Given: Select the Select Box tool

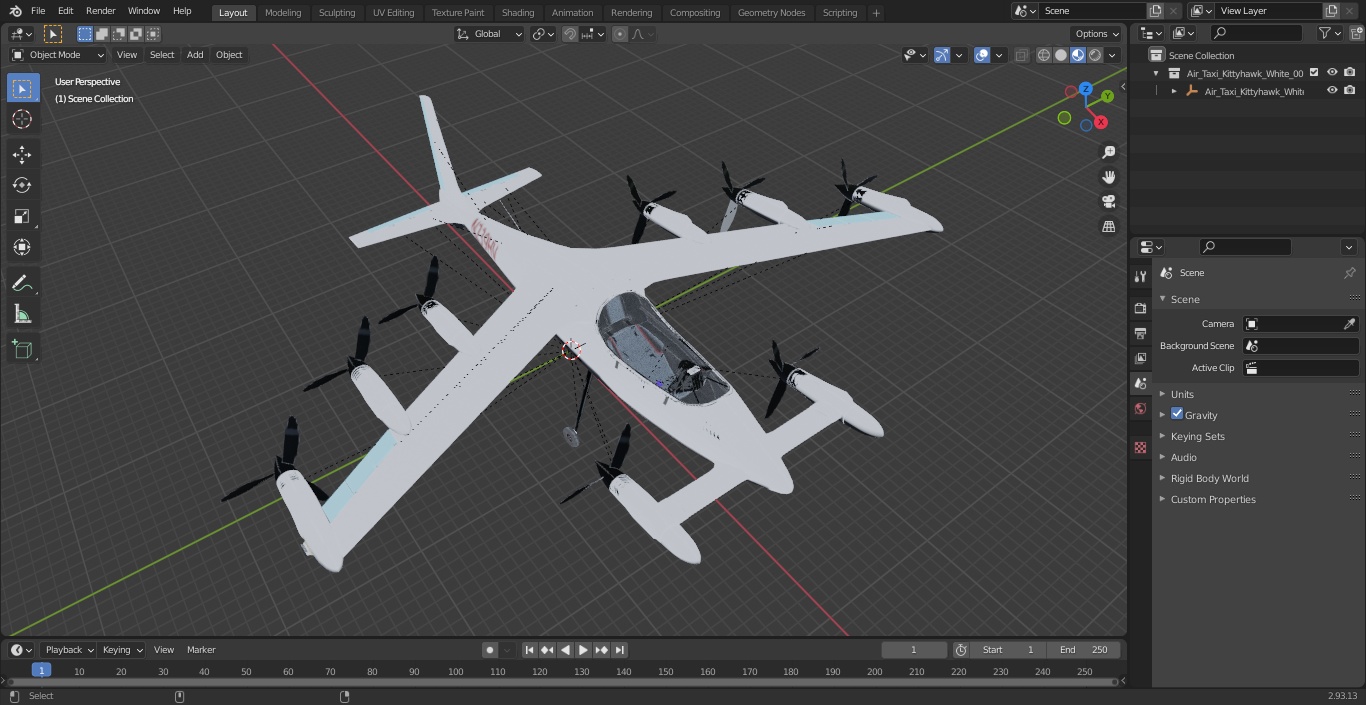Looking at the screenshot, I should point(22,89).
